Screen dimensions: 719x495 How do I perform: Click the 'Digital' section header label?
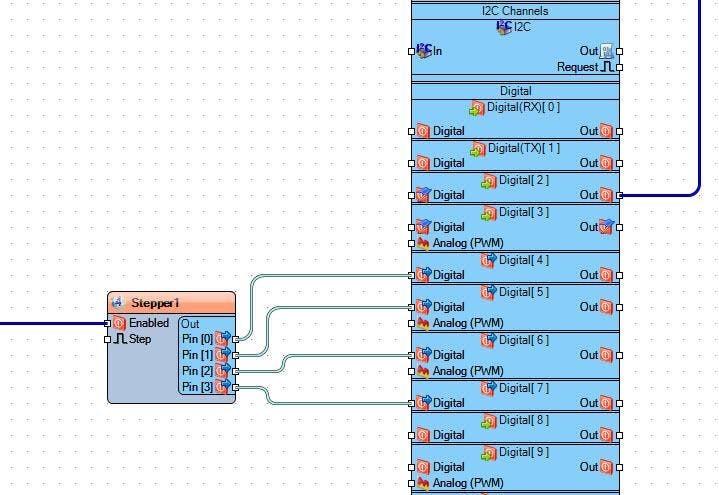point(515,91)
